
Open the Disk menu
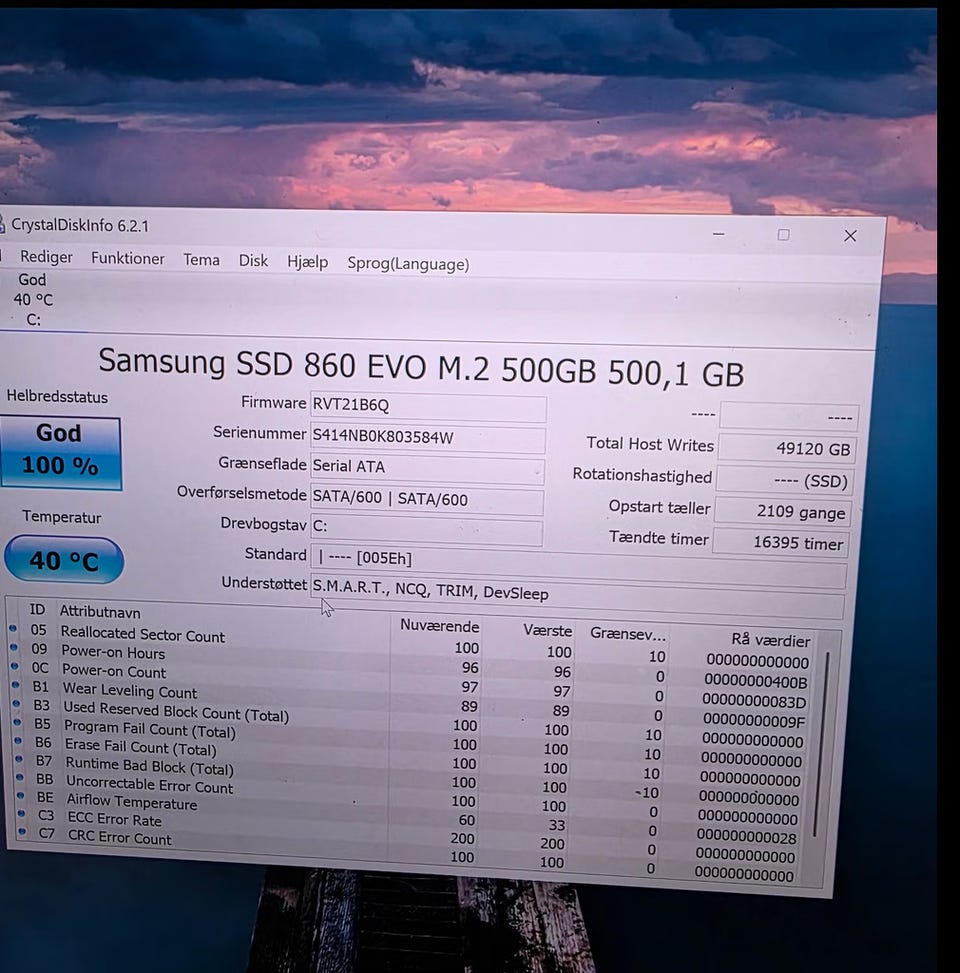pyautogui.click(x=253, y=261)
